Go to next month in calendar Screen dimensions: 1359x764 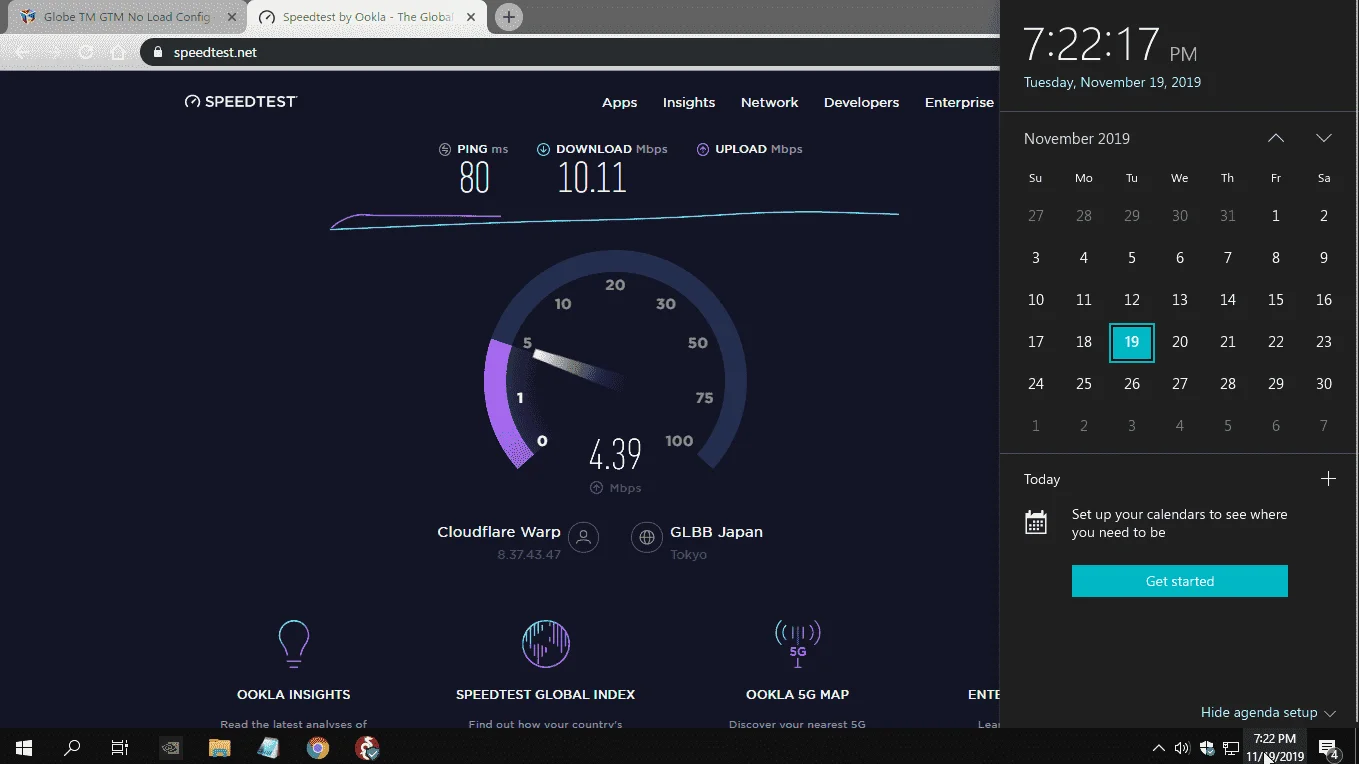pyautogui.click(x=1324, y=138)
